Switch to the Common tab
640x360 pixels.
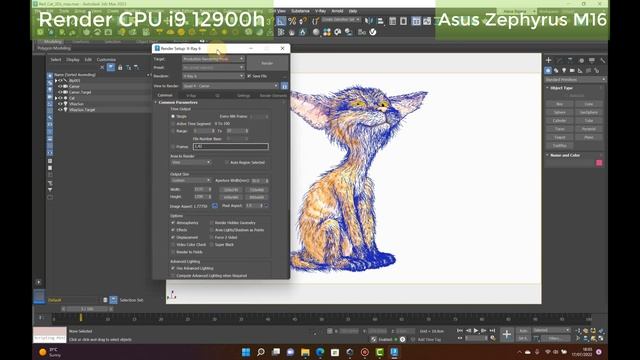click(x=165, y=95)
